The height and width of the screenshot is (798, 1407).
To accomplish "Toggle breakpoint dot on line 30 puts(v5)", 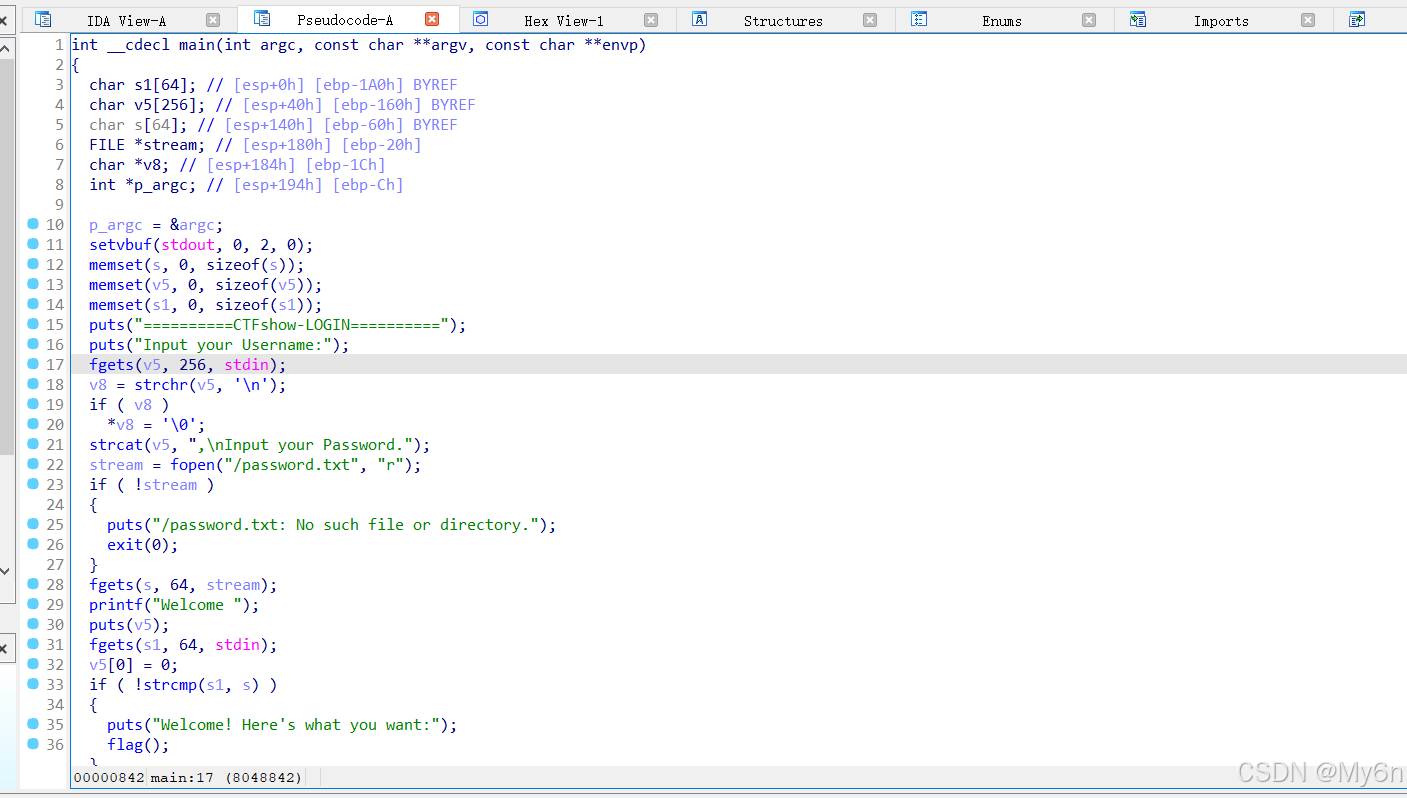I will click(x=33, y=624).
